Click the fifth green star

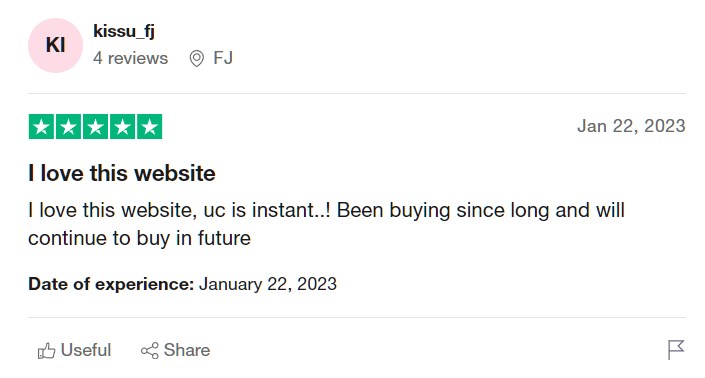coord(149,127)
